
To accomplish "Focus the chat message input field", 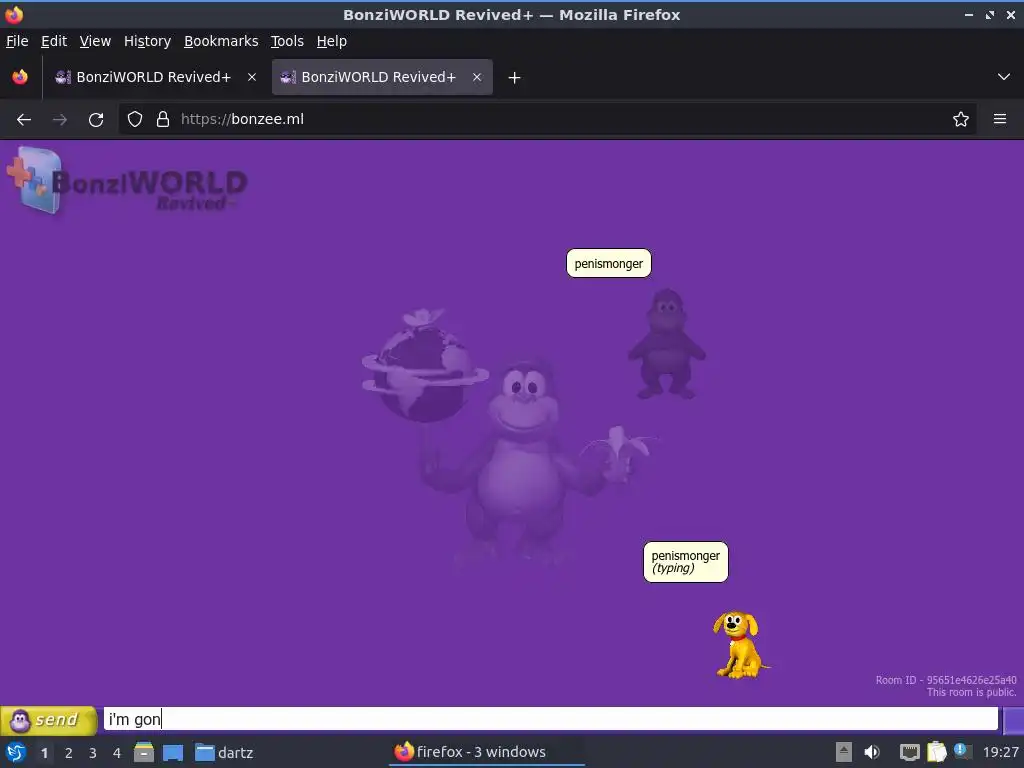I will (551, 719).
